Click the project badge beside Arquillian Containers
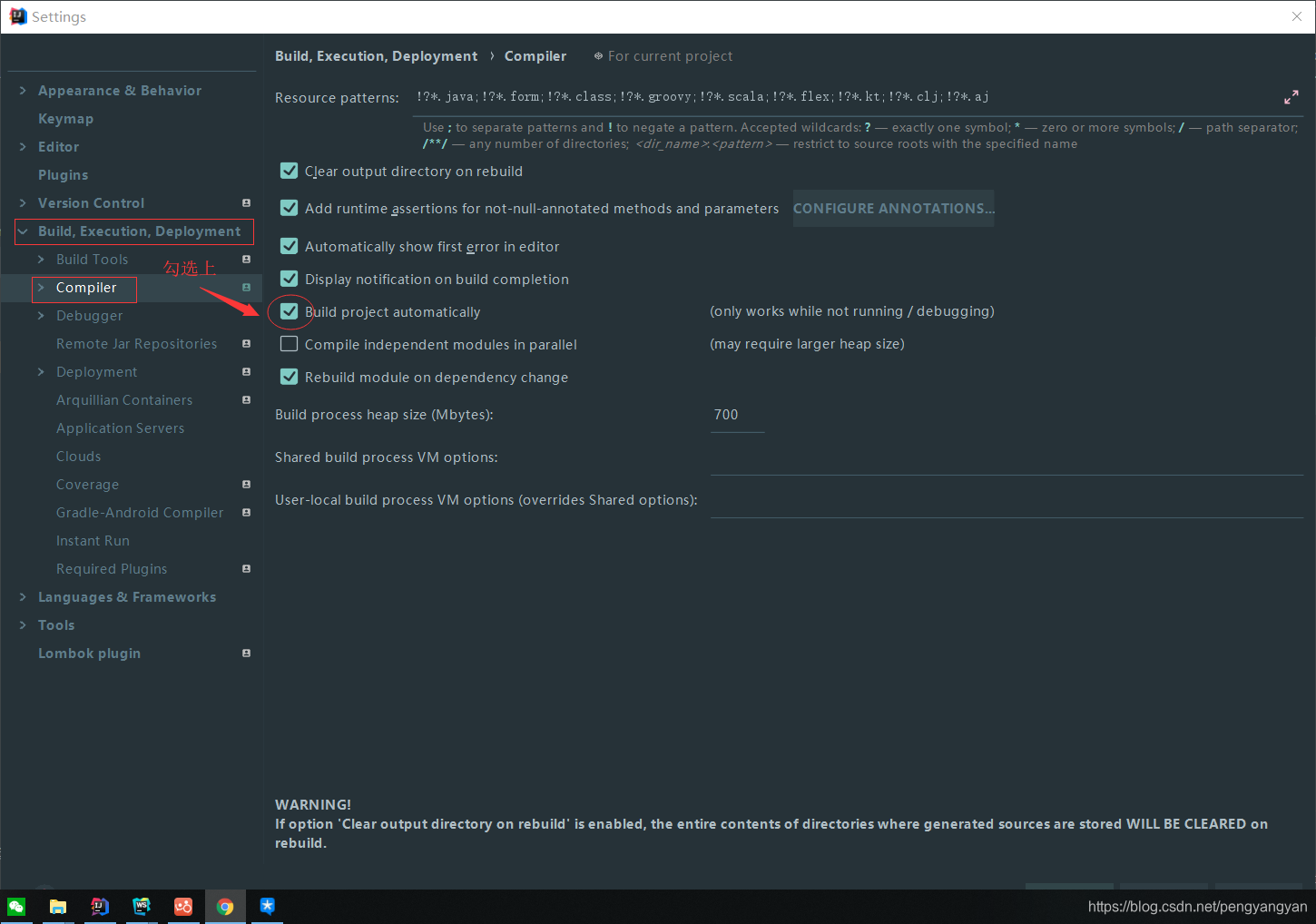 pos(246,400)
